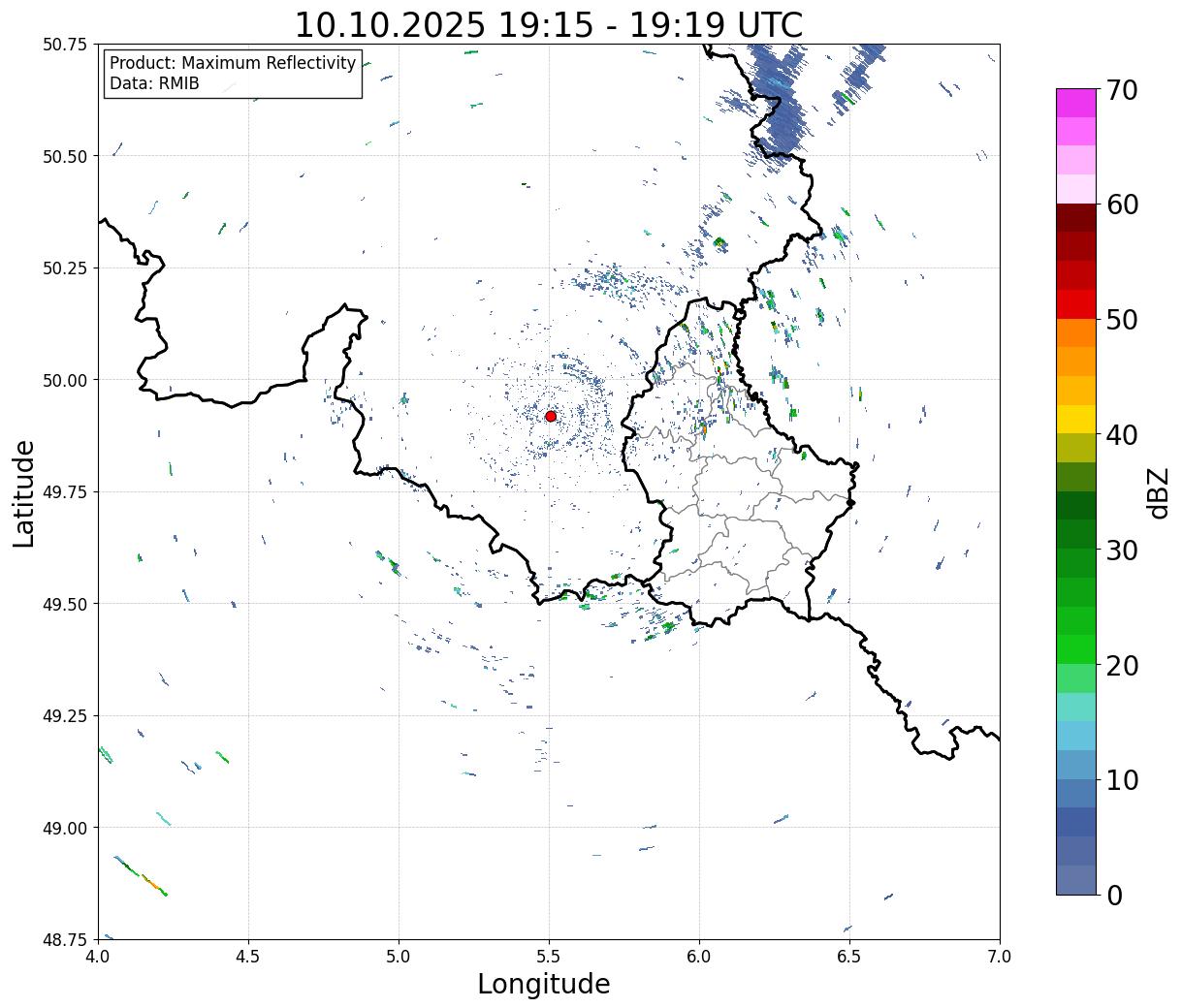The width and height of the screenshot is (1182, 1008).
Task: Click the latitude tick label '50.75'
Action: 65,45
